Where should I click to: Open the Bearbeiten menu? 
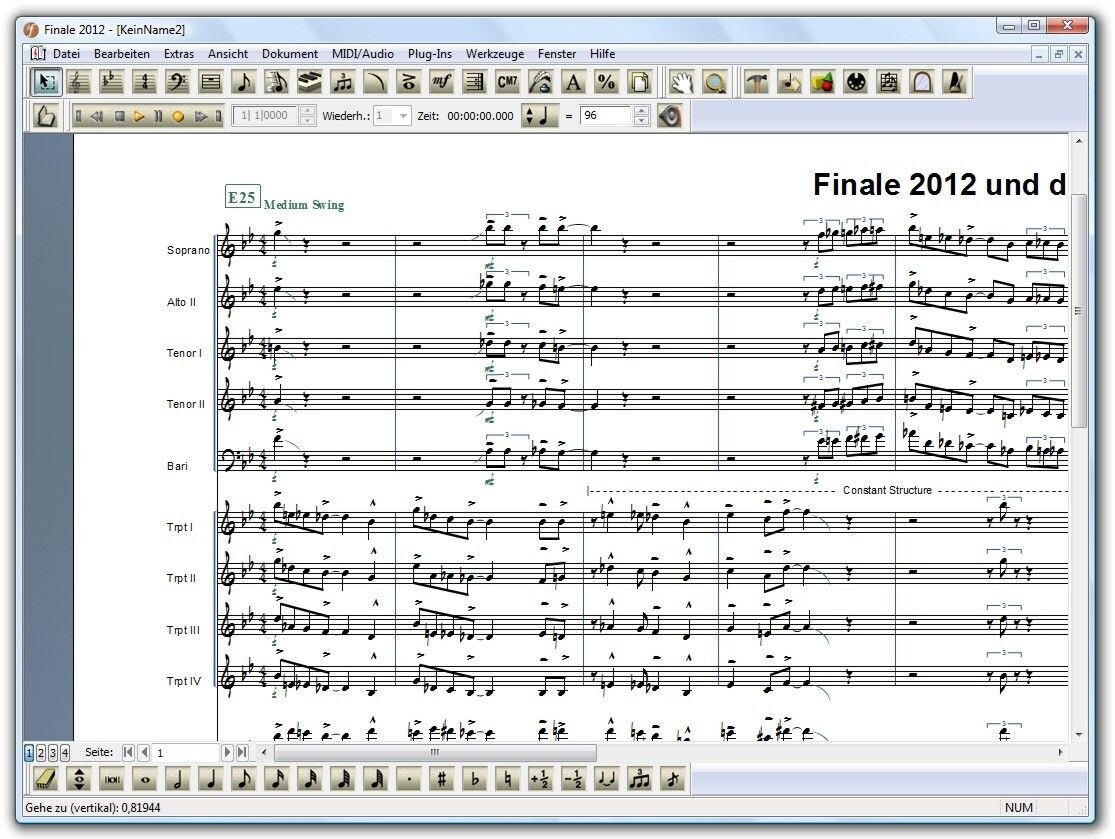122,53
